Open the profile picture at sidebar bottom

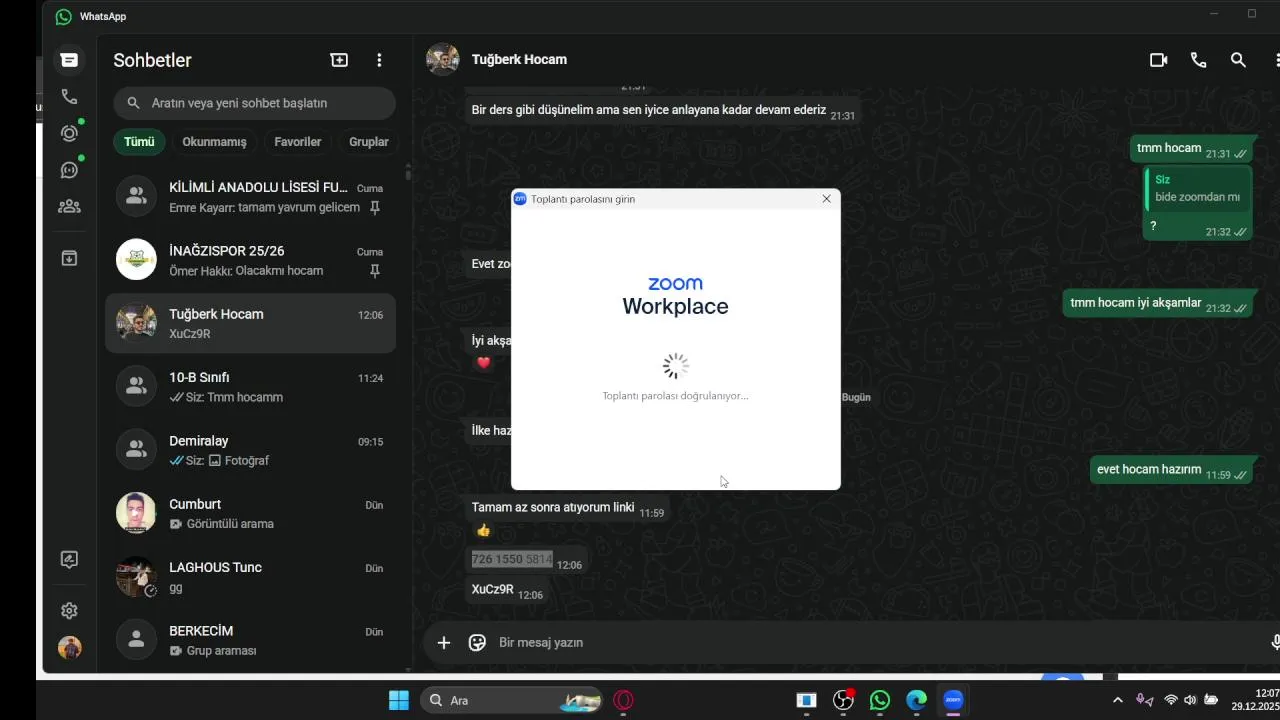click(x=69, y=647)
